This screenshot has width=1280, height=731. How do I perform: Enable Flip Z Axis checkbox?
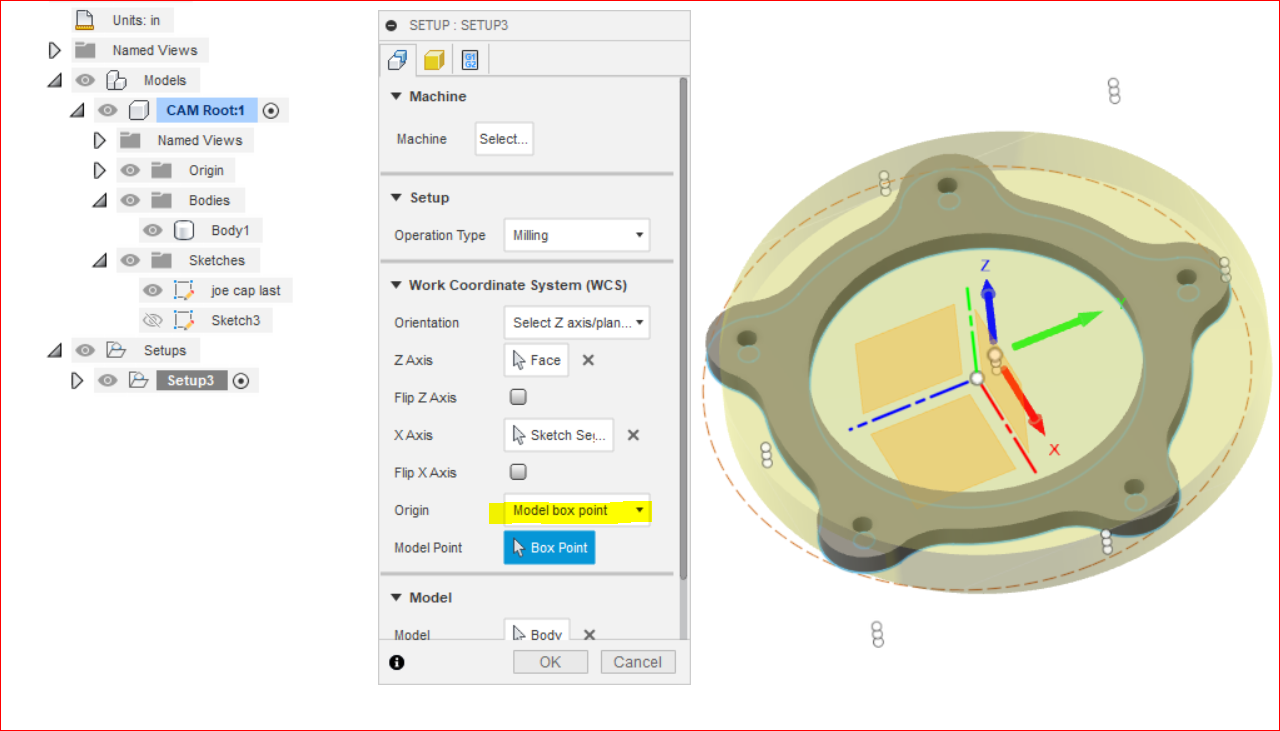[x=518, y=397]
